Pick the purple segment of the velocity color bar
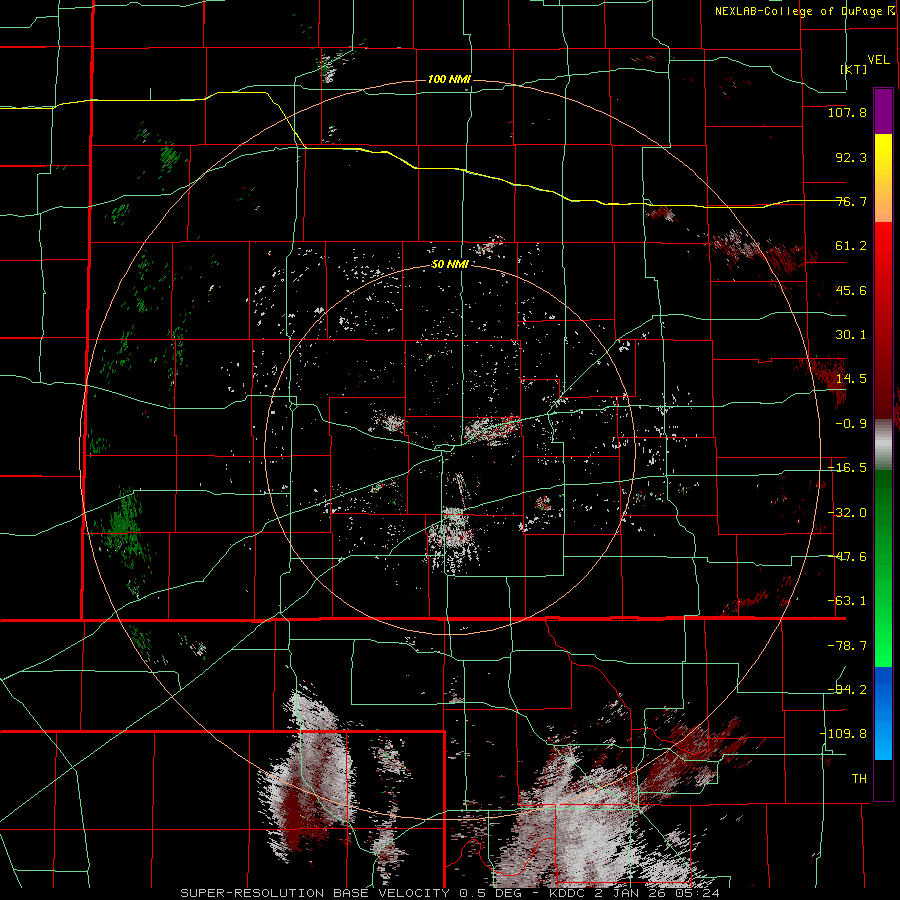The height and width of the screenshot is (900, 900). (883, 111)
